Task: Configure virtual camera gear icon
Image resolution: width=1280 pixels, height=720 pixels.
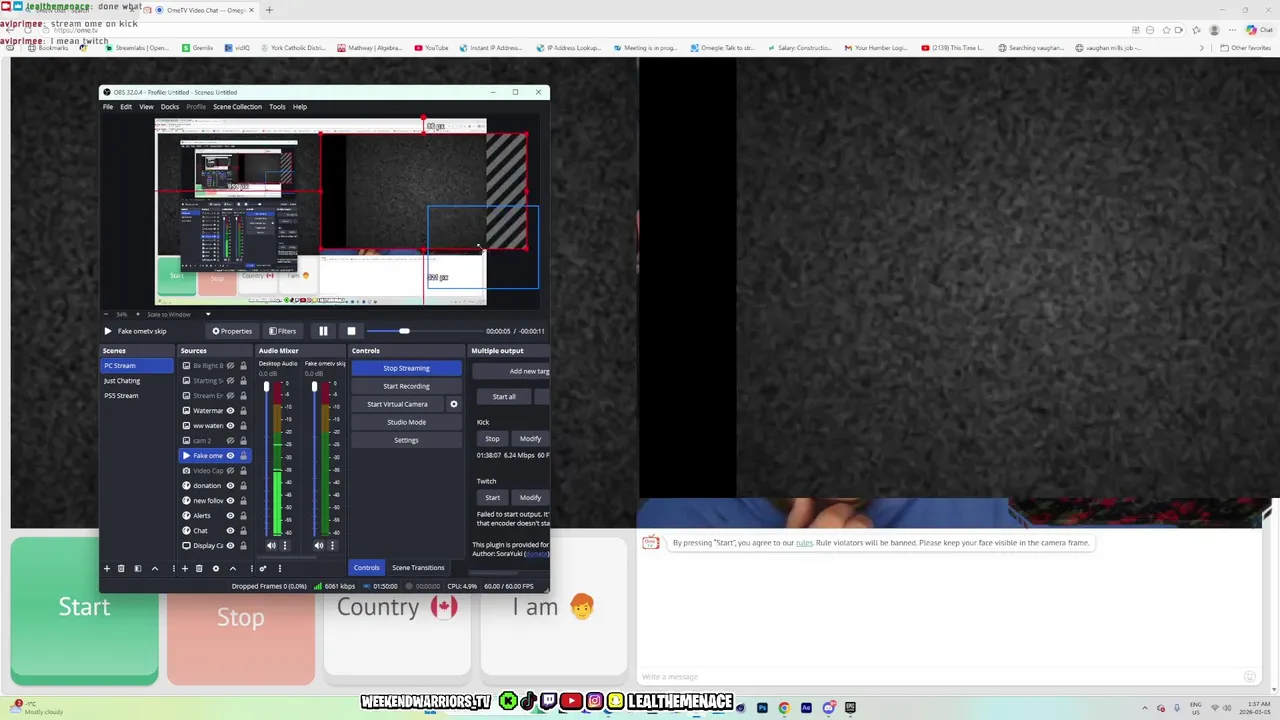Action: coord(453,404)
